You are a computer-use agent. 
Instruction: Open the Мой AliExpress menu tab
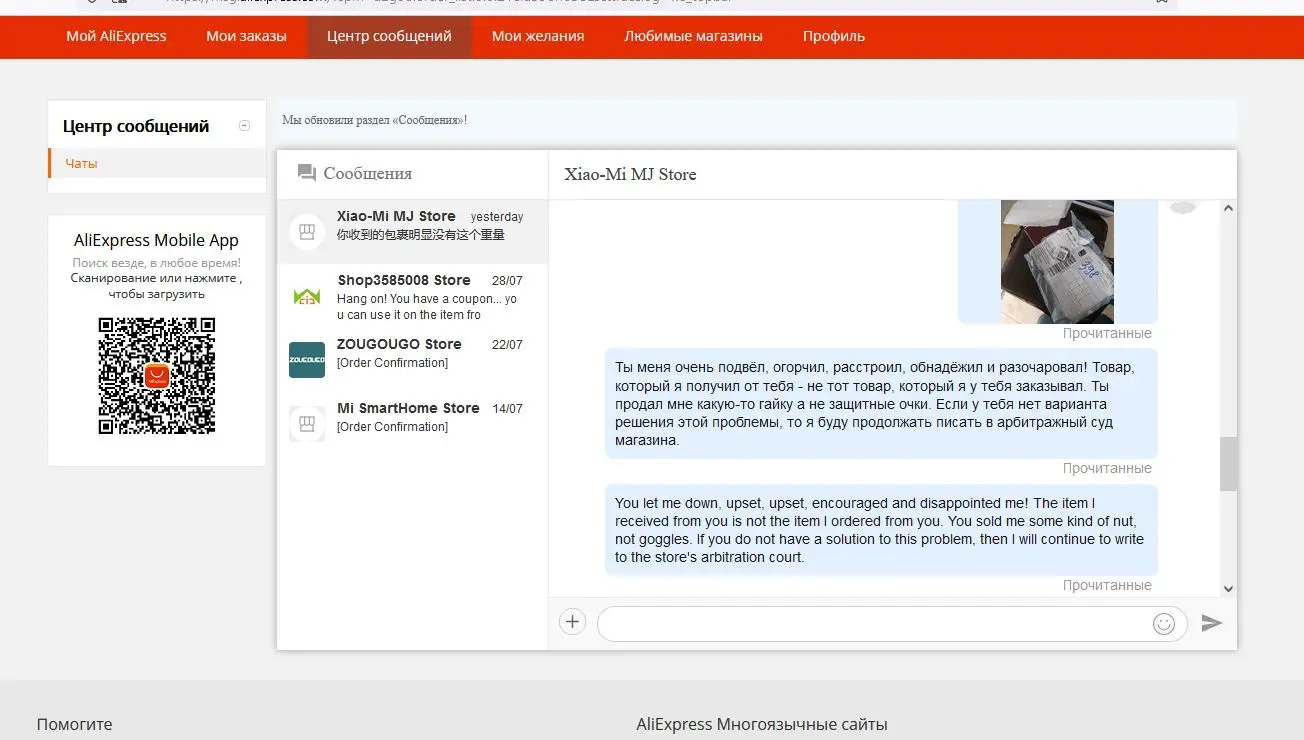tap(116, 36)
